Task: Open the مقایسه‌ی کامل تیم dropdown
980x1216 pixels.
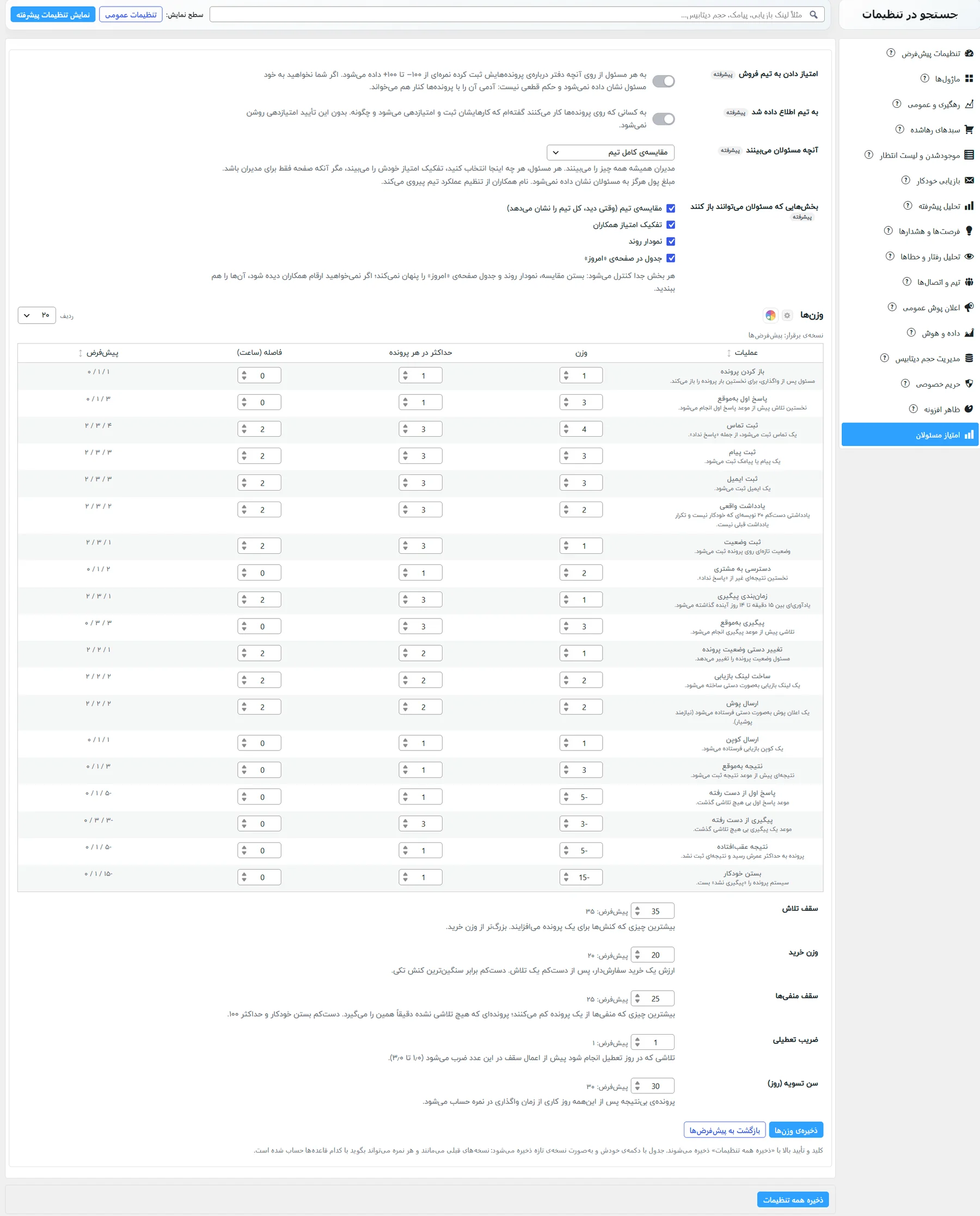Action: point(610,152)
